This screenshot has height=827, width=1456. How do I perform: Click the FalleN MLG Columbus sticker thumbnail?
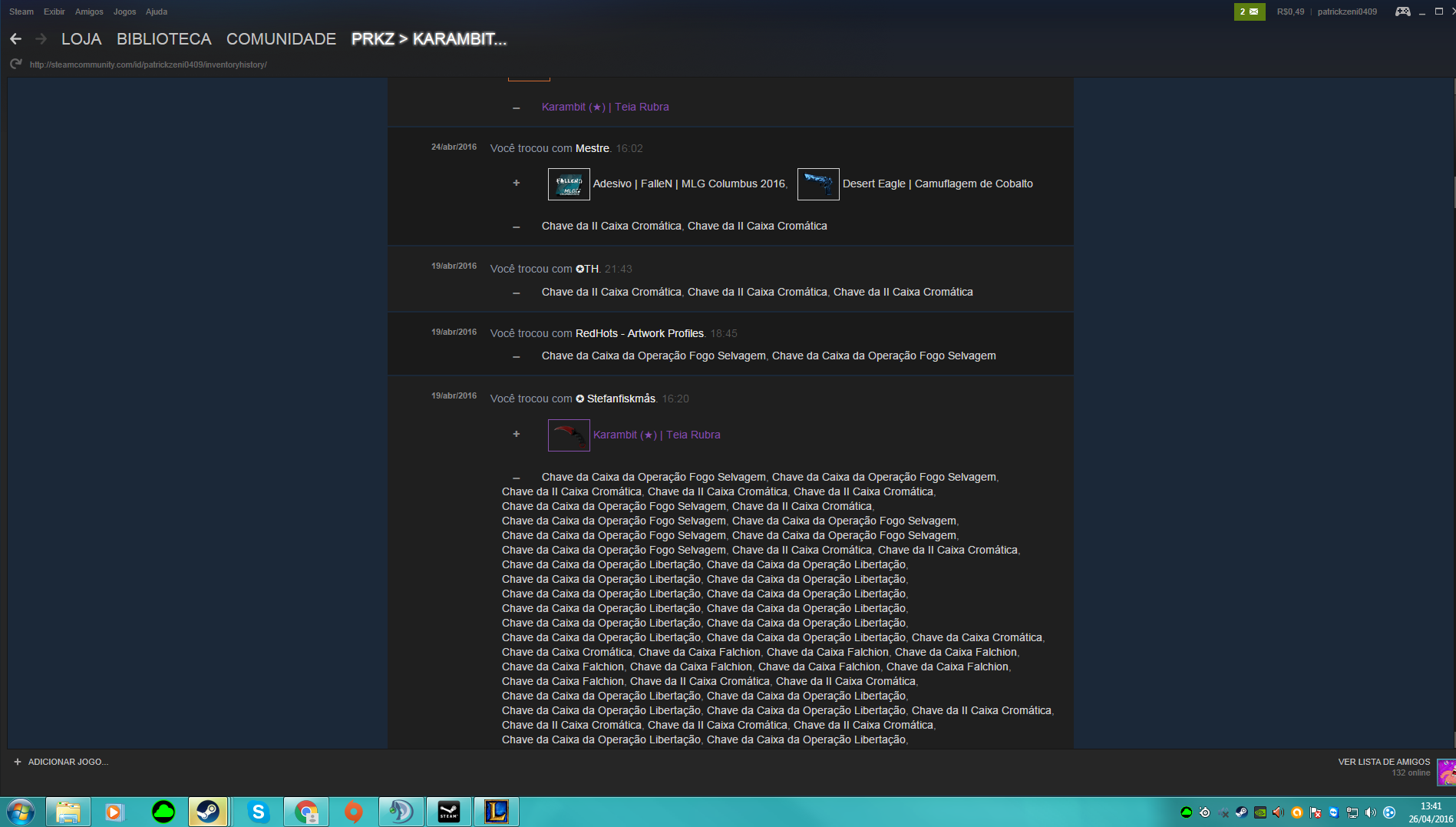569,184
